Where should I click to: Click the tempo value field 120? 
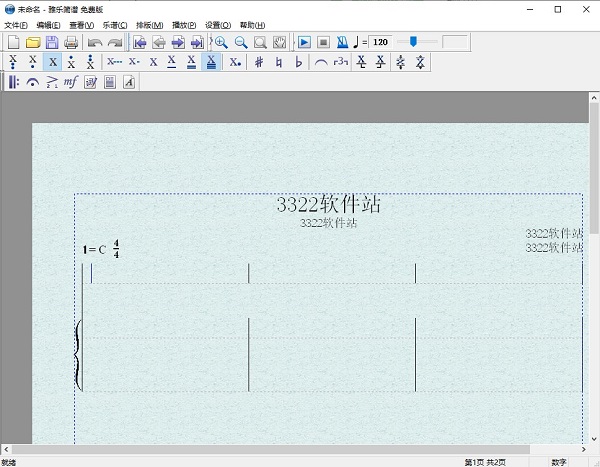381,42
